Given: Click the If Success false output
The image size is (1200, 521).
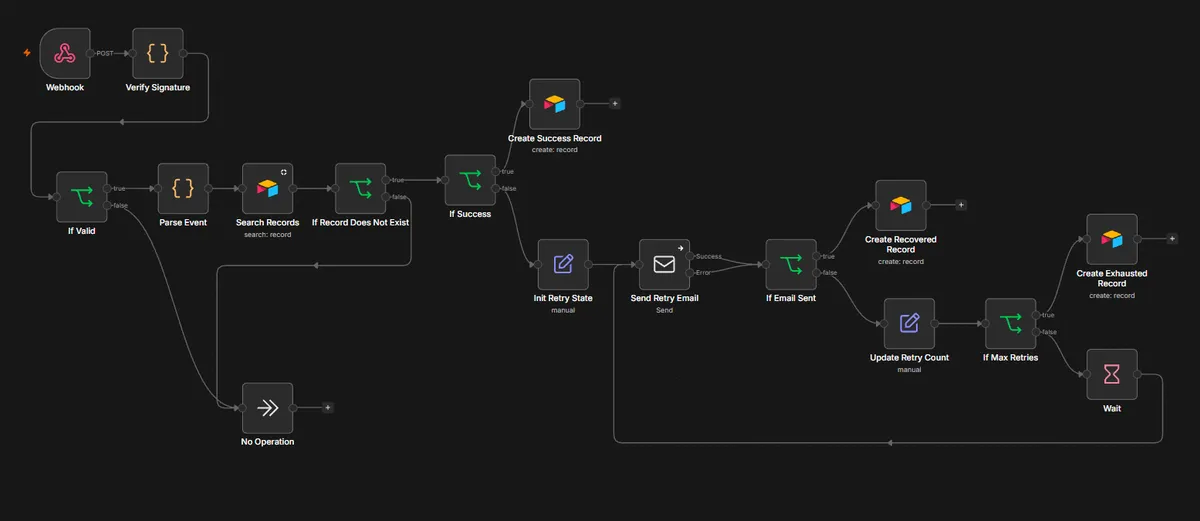Looking at the screenshot, I should coord(496,188).
